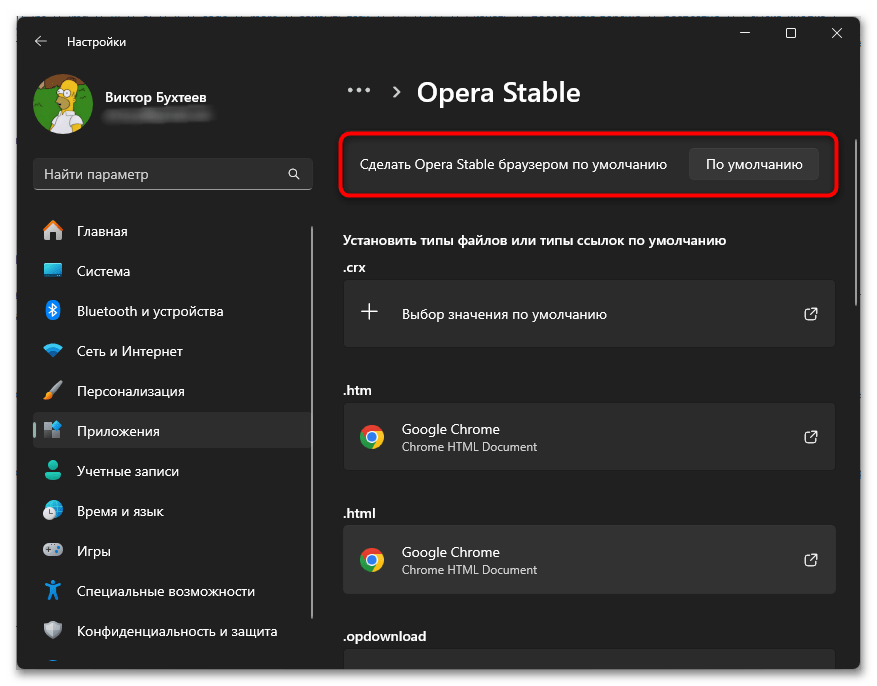
Task: Open Конфиденциальность и защита section
Action: click(172, 631)
